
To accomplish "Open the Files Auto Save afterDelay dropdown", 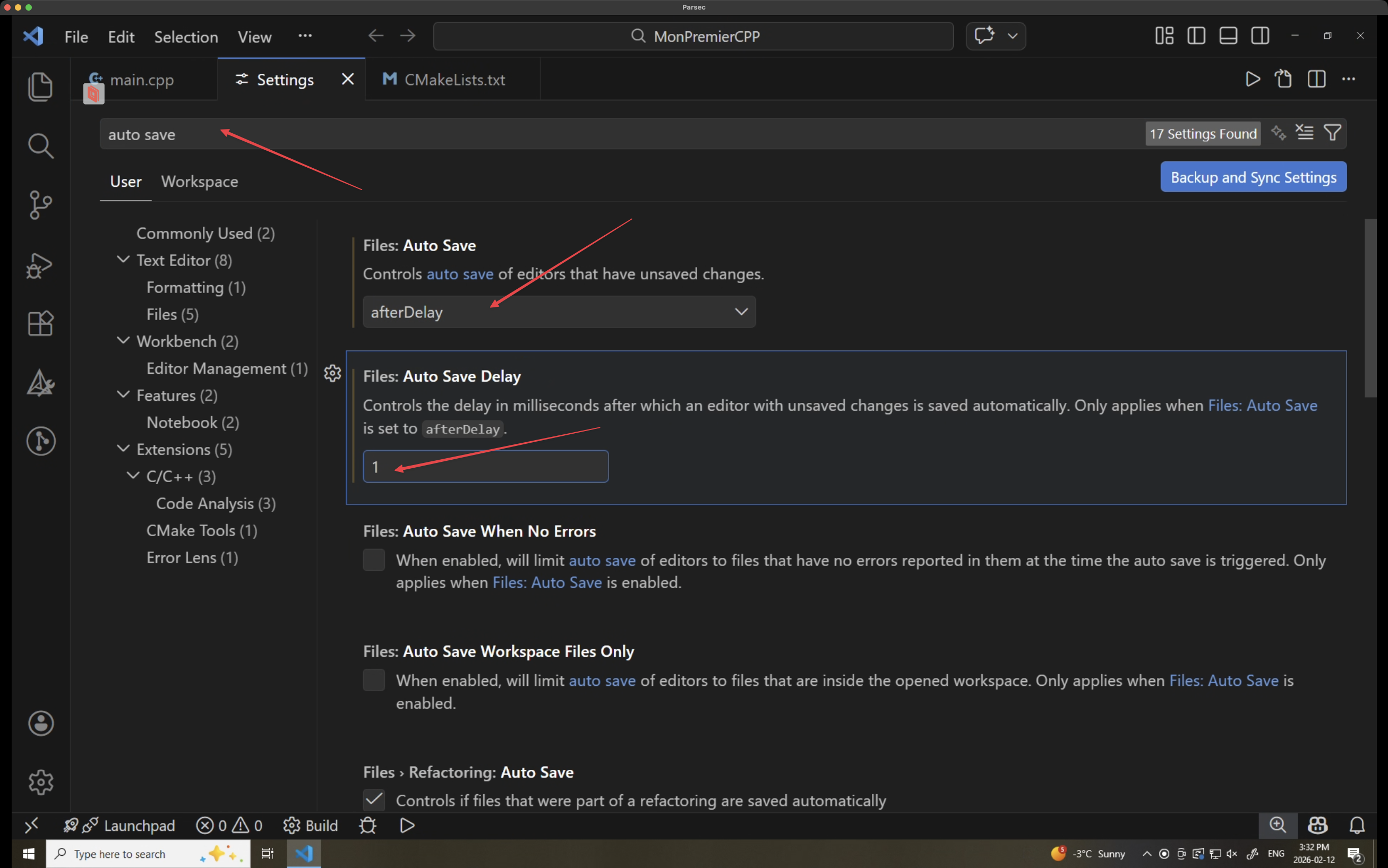I will tap(559, 312).
